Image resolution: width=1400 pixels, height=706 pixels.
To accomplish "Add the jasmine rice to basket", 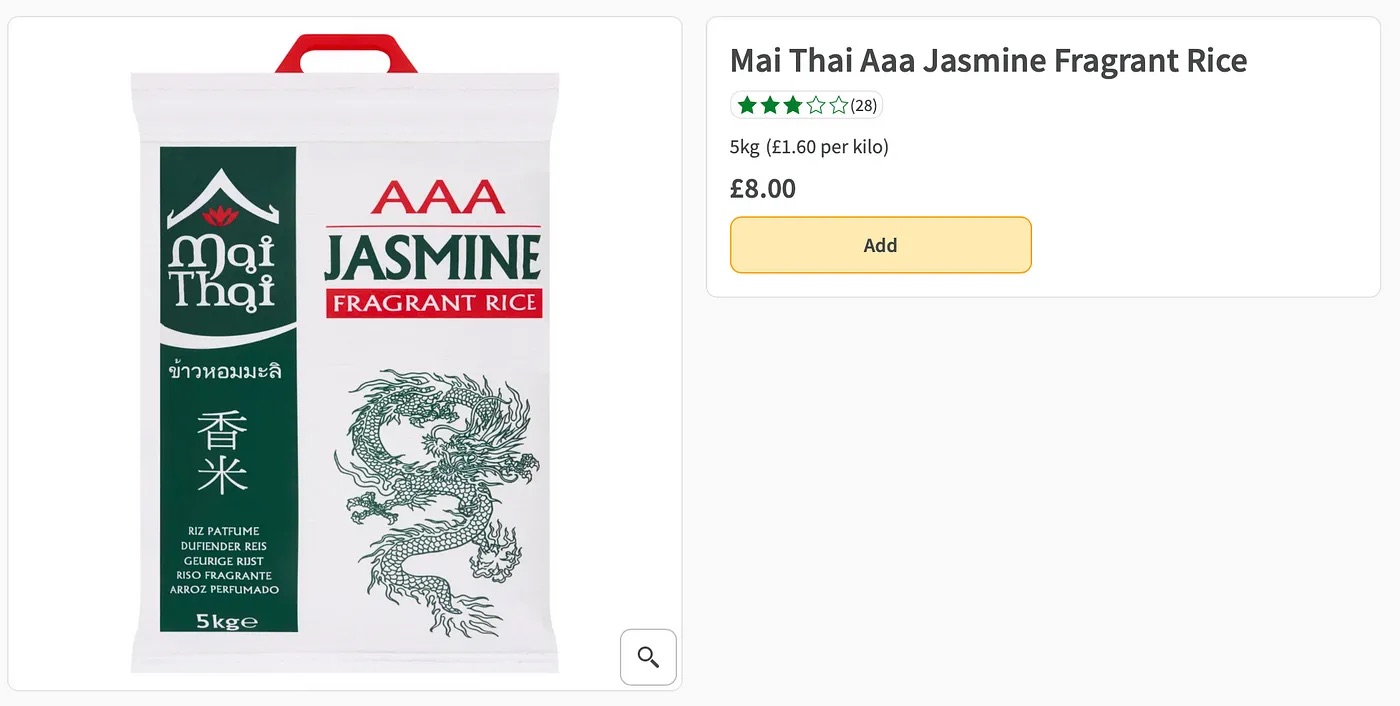I will [x=880, y=245].
